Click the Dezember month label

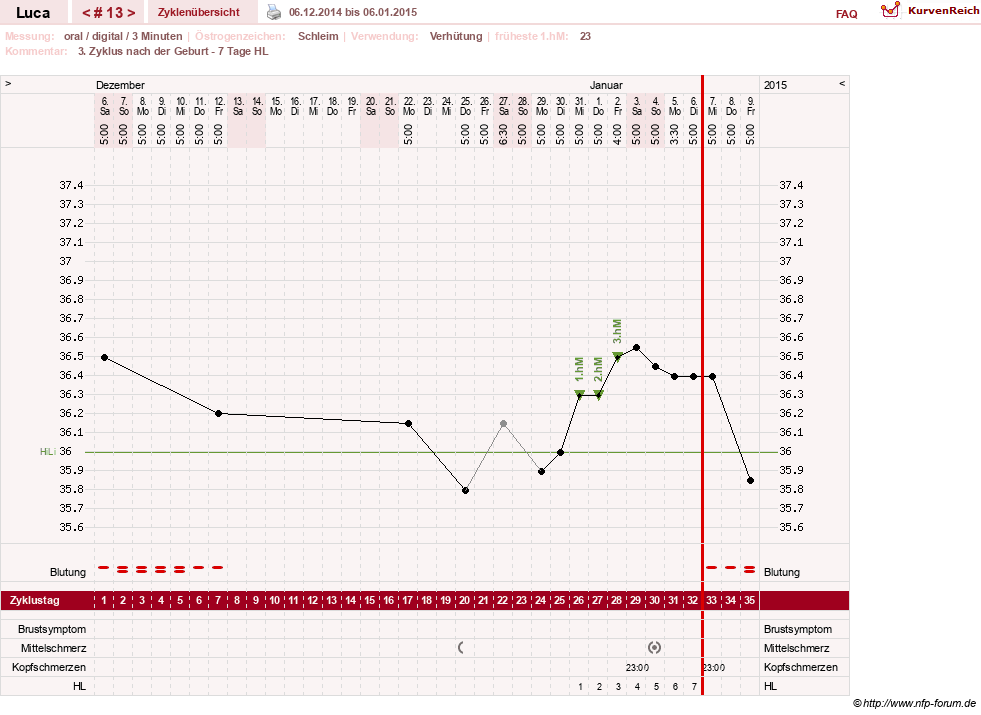point(120,85)
